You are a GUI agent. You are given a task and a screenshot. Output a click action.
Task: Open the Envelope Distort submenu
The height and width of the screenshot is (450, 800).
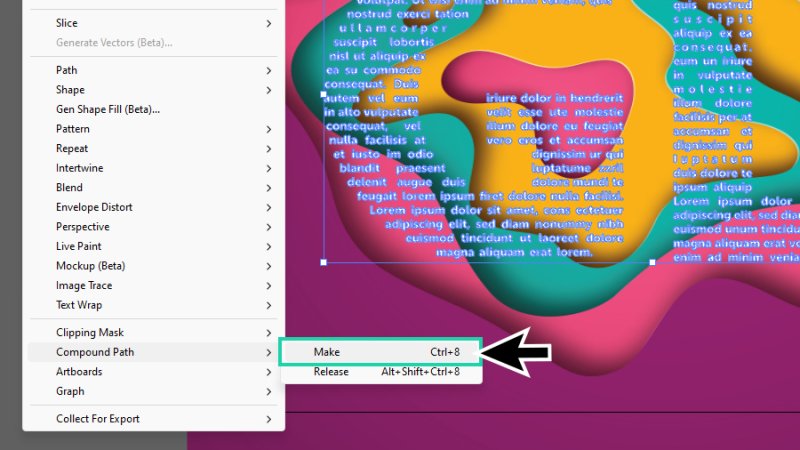pos(154,207)
